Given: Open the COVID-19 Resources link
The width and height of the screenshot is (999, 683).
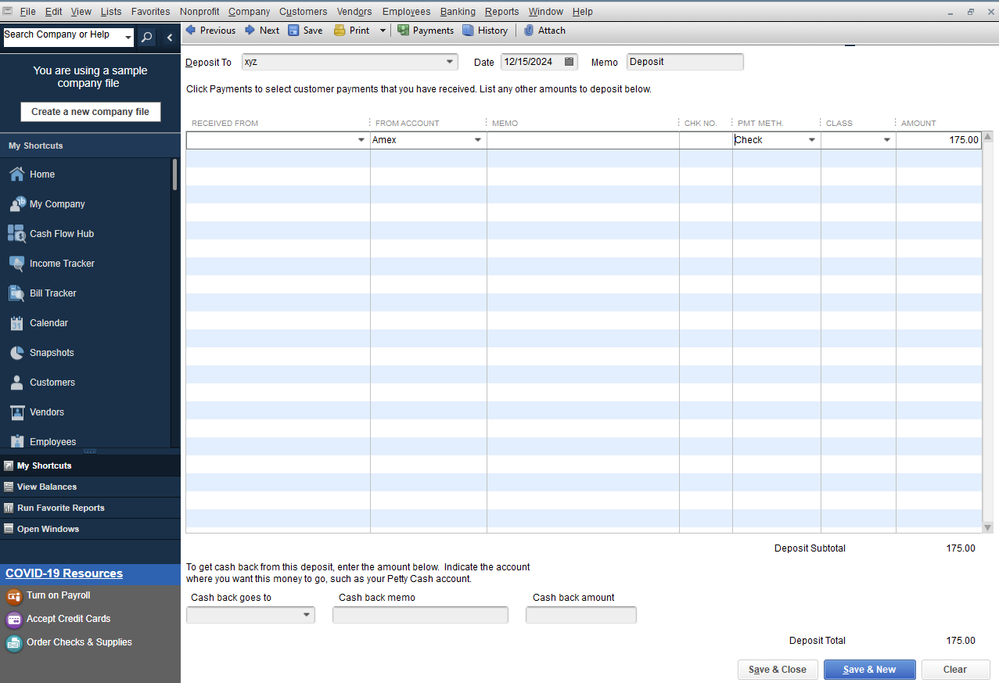Looking at the screenshot, I should pyautogui.click(x=64, y=573).
